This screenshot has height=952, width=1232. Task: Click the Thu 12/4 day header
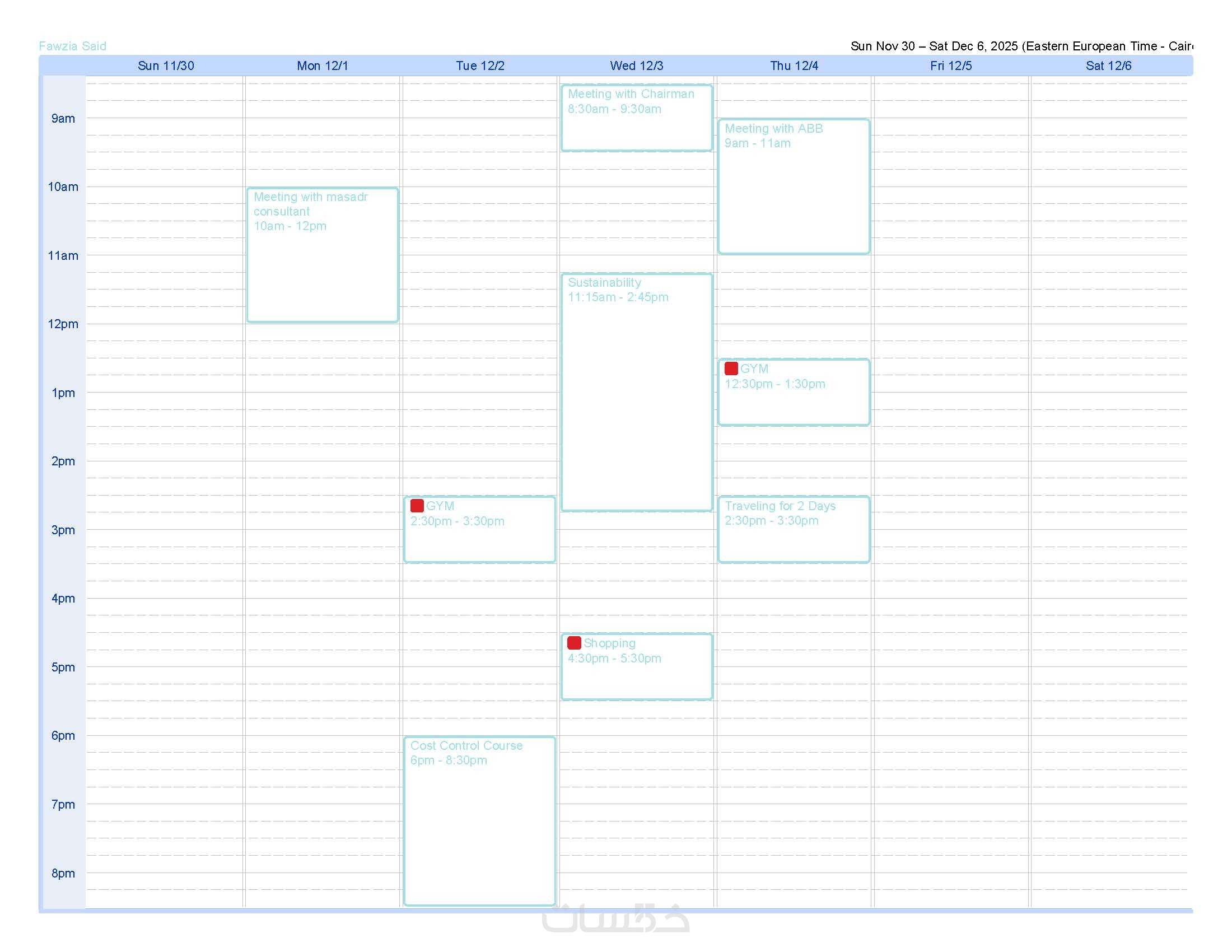point(794,66)
